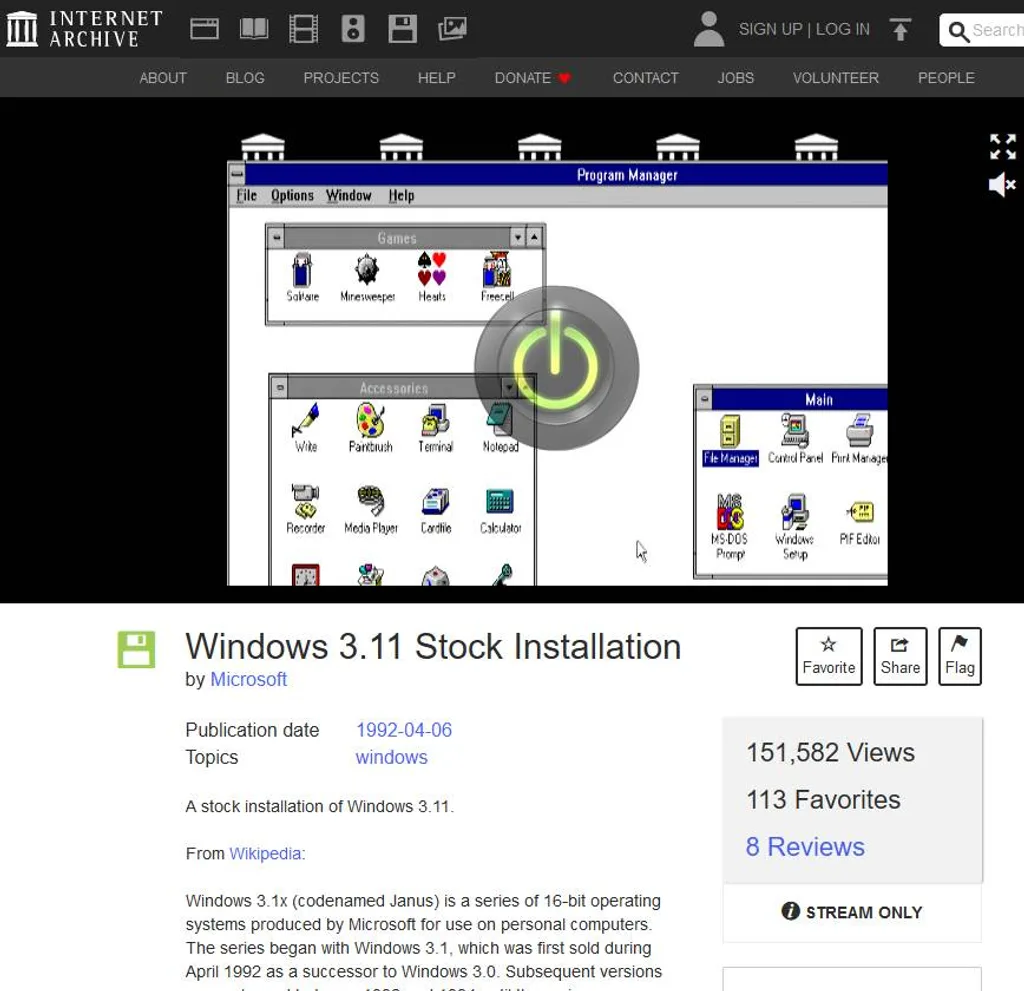Click the Flag button
The width and height of the screenshot is (1024, 991).
tap(959, 656)
